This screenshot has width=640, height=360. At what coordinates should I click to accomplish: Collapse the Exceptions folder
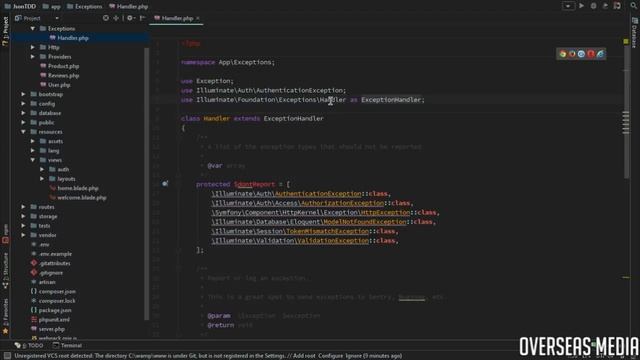coord(33,29)
